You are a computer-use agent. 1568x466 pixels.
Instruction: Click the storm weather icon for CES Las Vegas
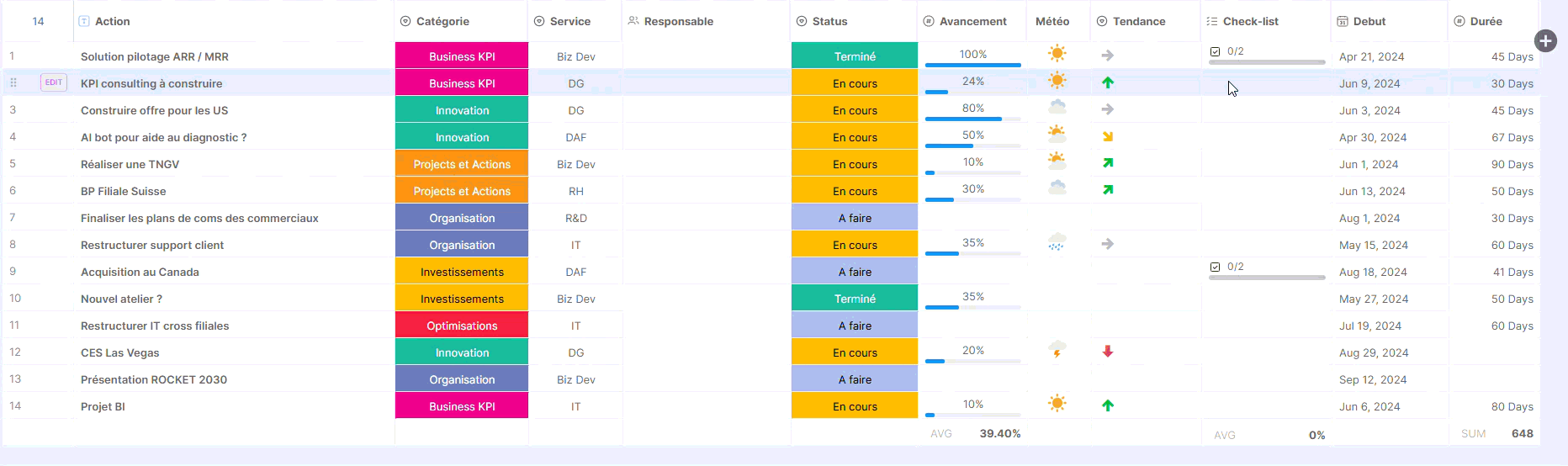(1057, 350)
